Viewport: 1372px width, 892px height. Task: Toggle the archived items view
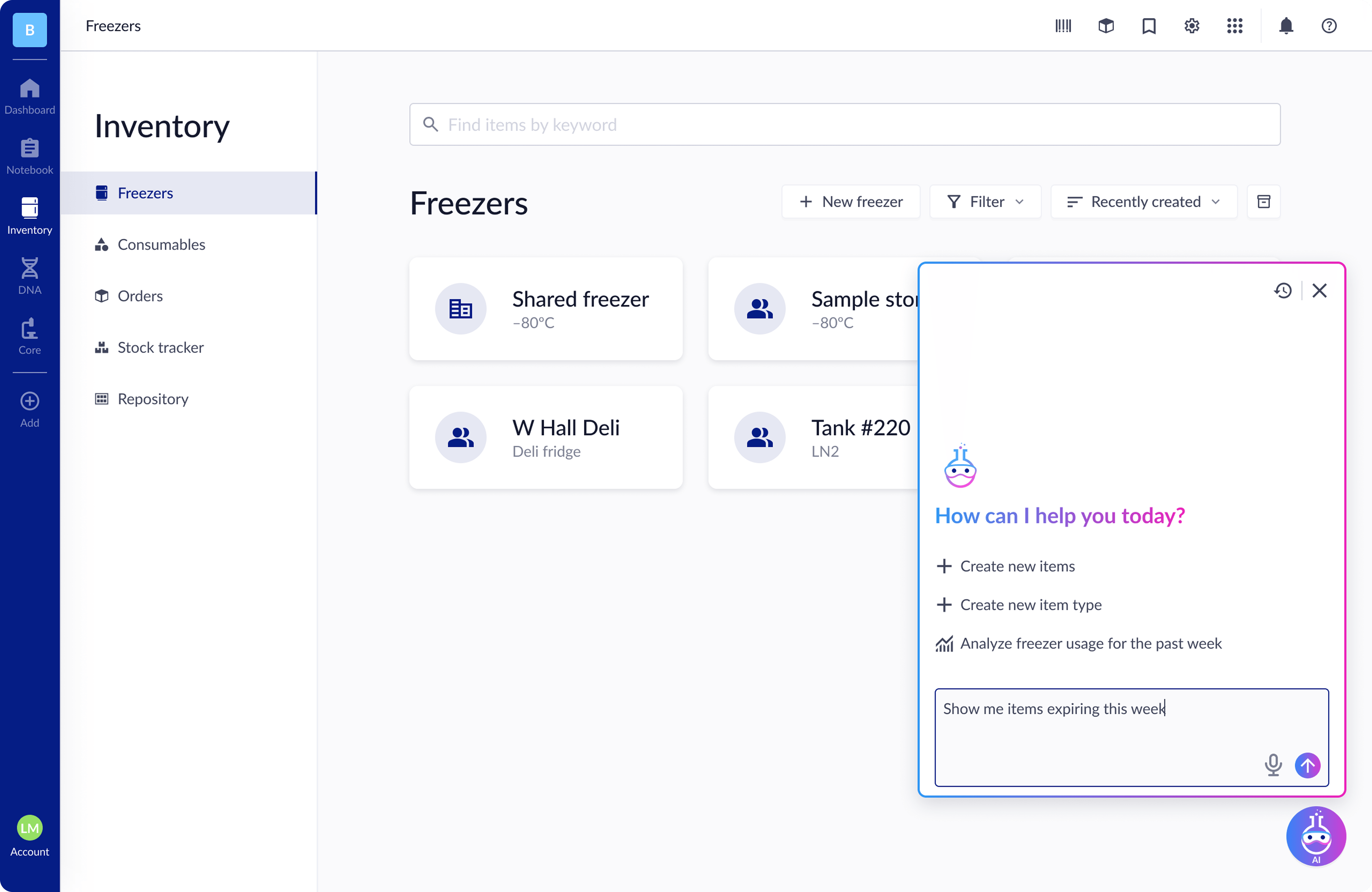[1264, 201]
